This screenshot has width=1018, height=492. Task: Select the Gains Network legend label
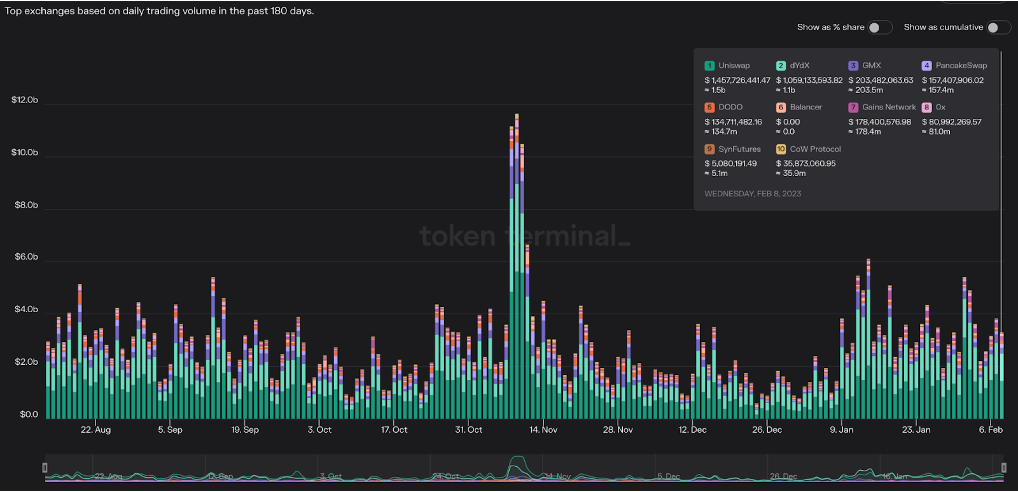tap(889, 107)
